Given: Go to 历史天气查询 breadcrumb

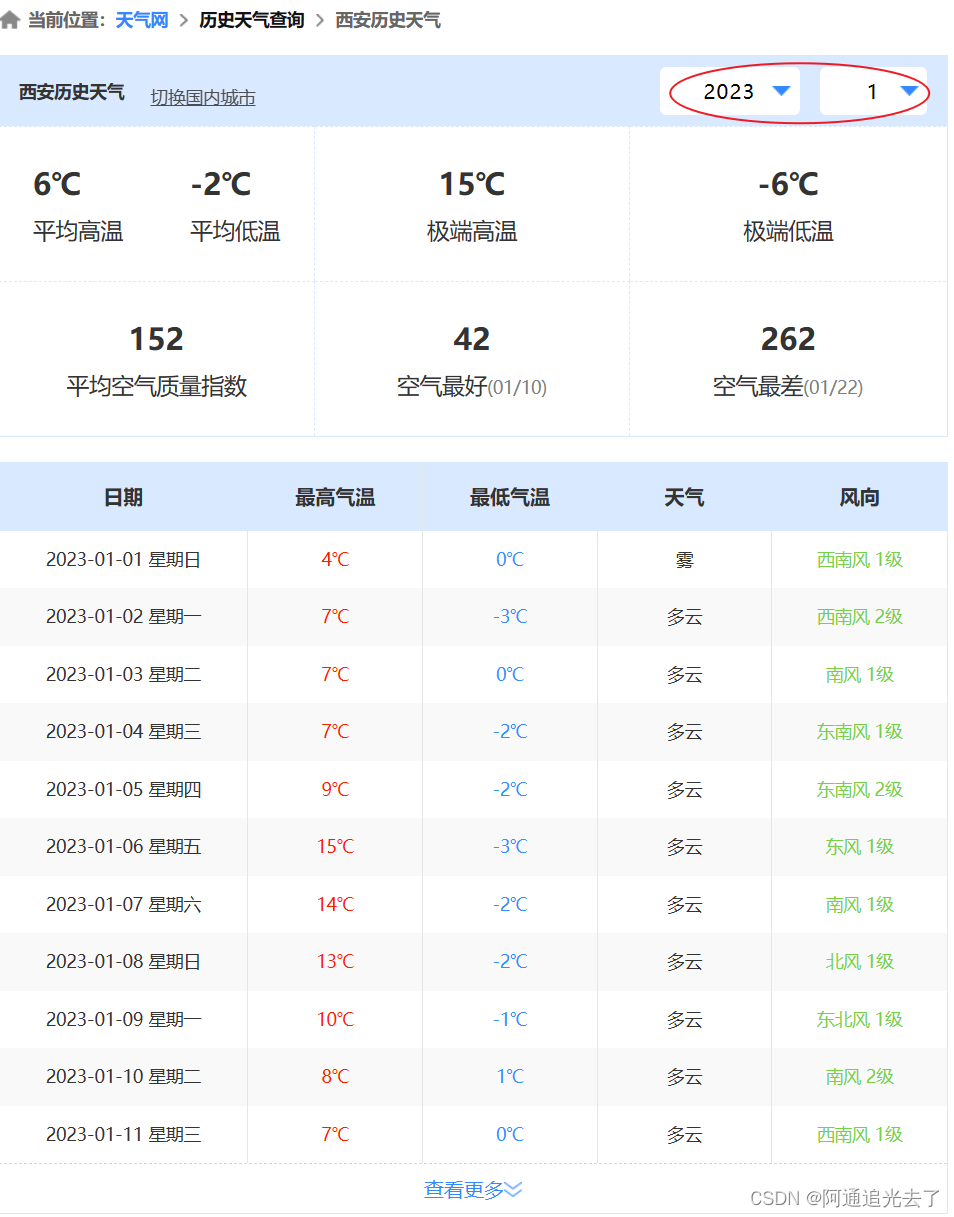Looking at the screenshot, I should tap(252, 20).
